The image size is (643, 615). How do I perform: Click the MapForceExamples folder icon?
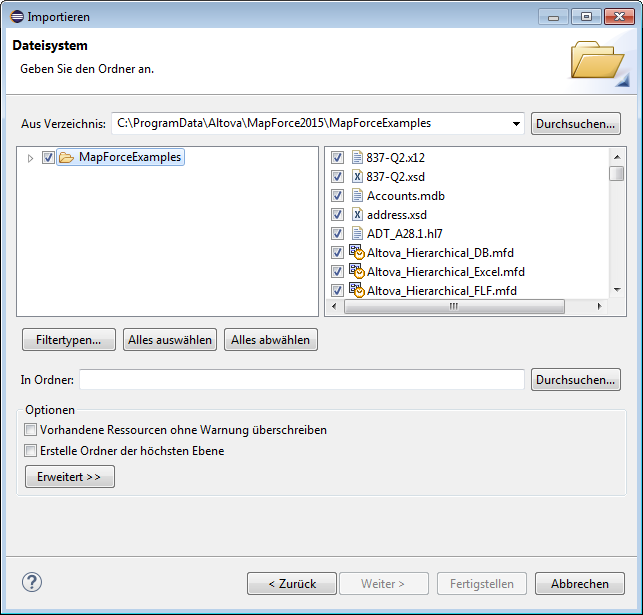point(66,157)
